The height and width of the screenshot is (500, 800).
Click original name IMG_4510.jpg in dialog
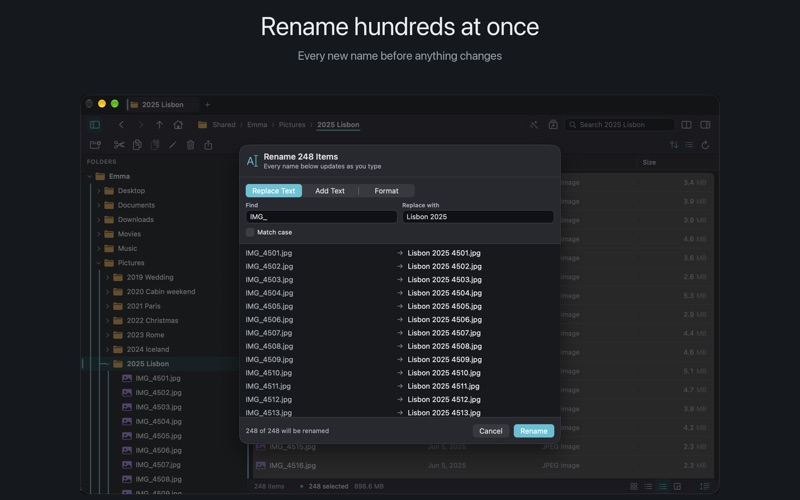268,373
